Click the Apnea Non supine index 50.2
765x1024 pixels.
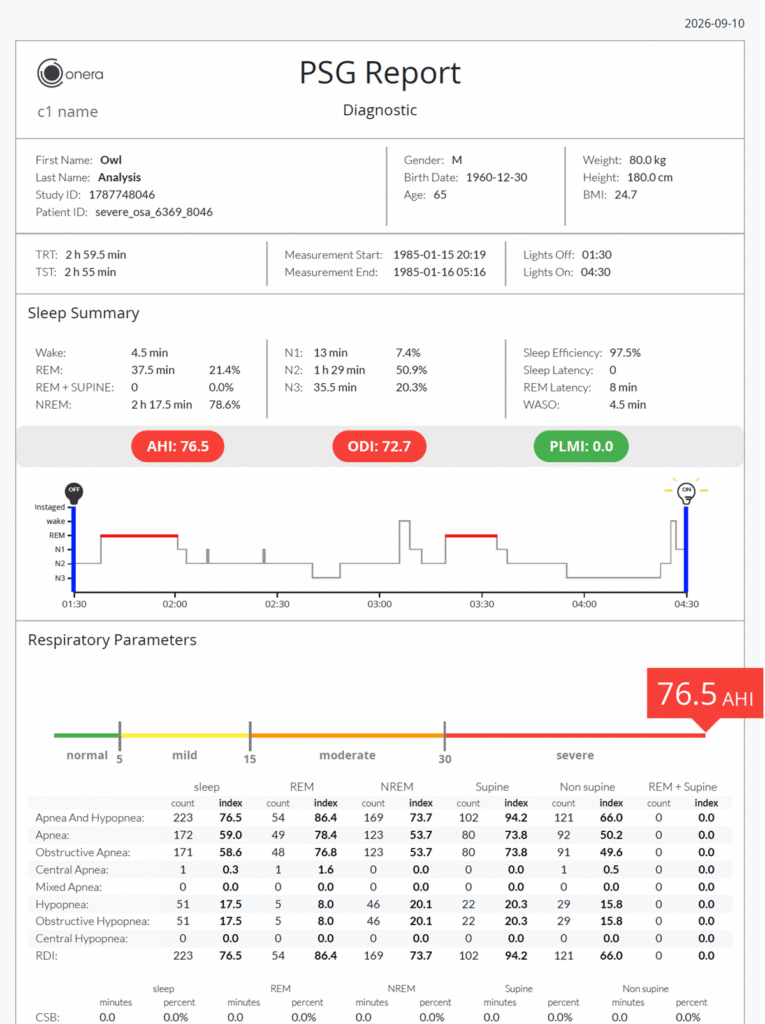click(611, 835)
